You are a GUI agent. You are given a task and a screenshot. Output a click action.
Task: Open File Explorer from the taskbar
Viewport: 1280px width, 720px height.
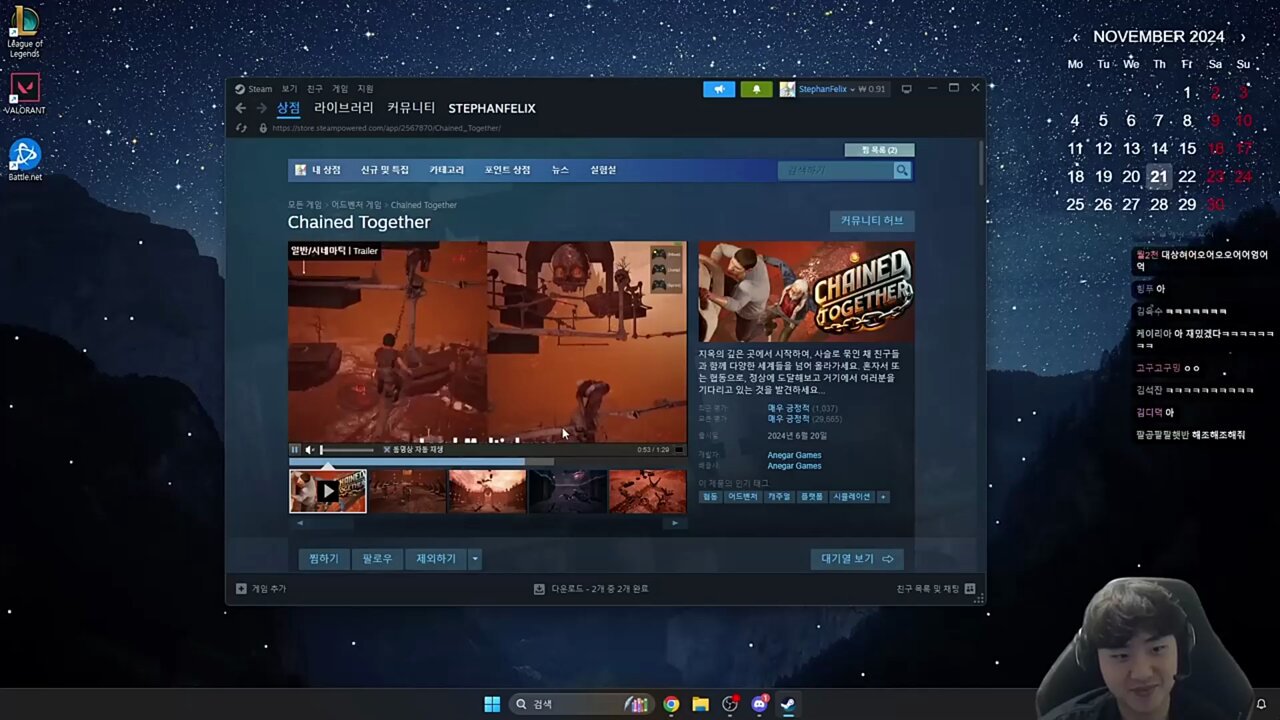pyautogui.click(x=700, y=704)
